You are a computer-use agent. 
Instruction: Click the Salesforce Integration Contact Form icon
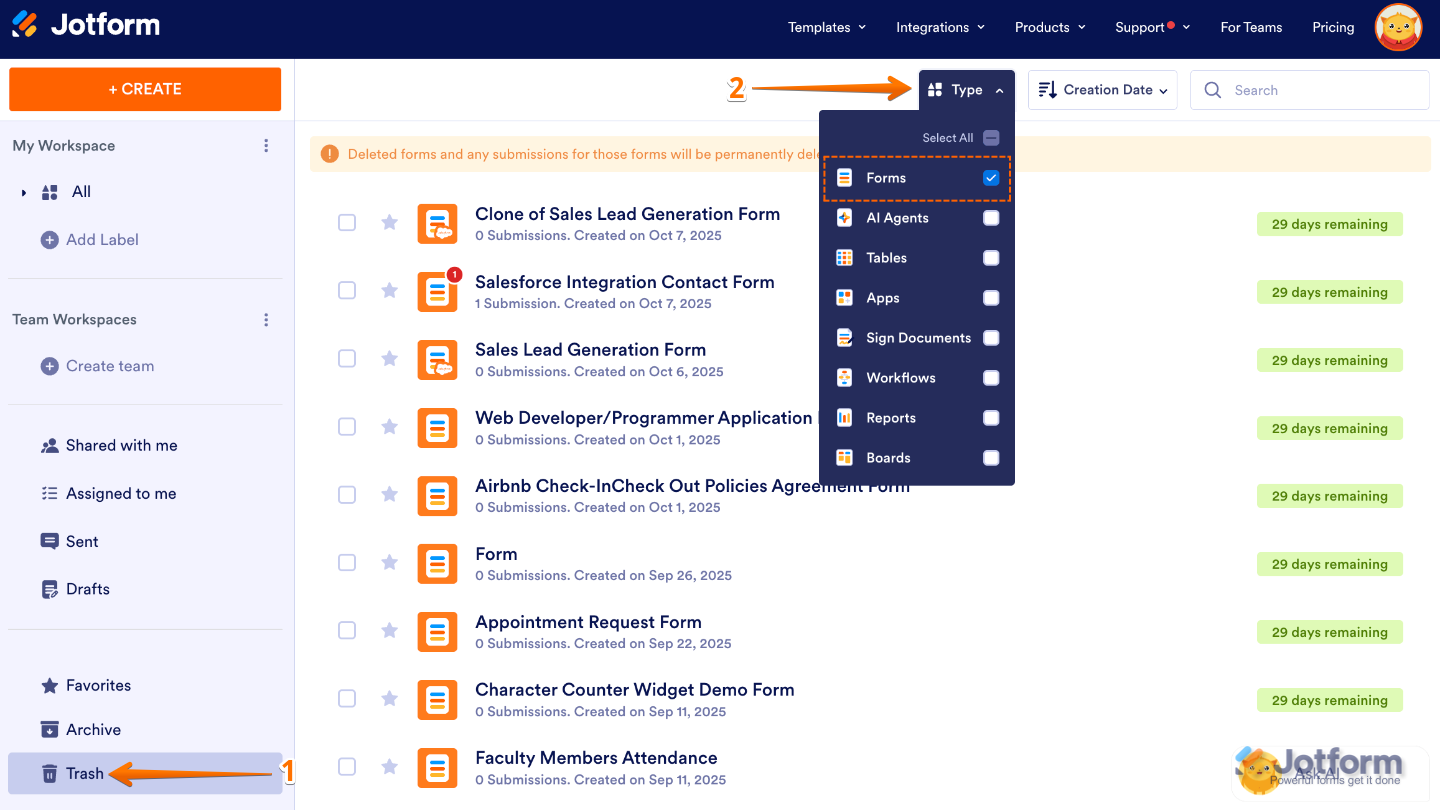(437, 291)
